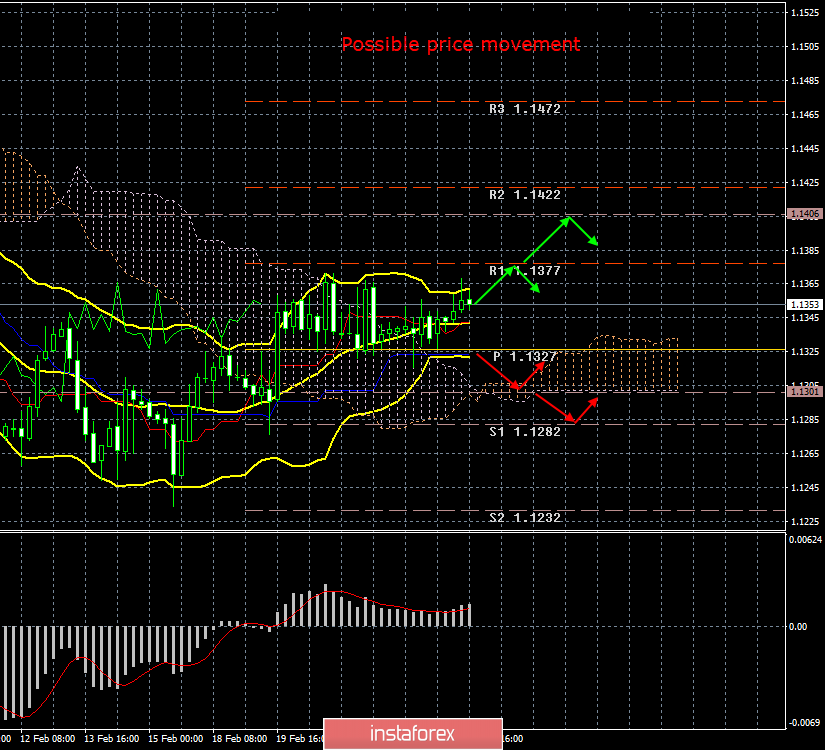Image resolution: width=825 pixels, height=750 pixels.
Task: Click the 1.1301 price level tag
Action: tap(804, 392)
